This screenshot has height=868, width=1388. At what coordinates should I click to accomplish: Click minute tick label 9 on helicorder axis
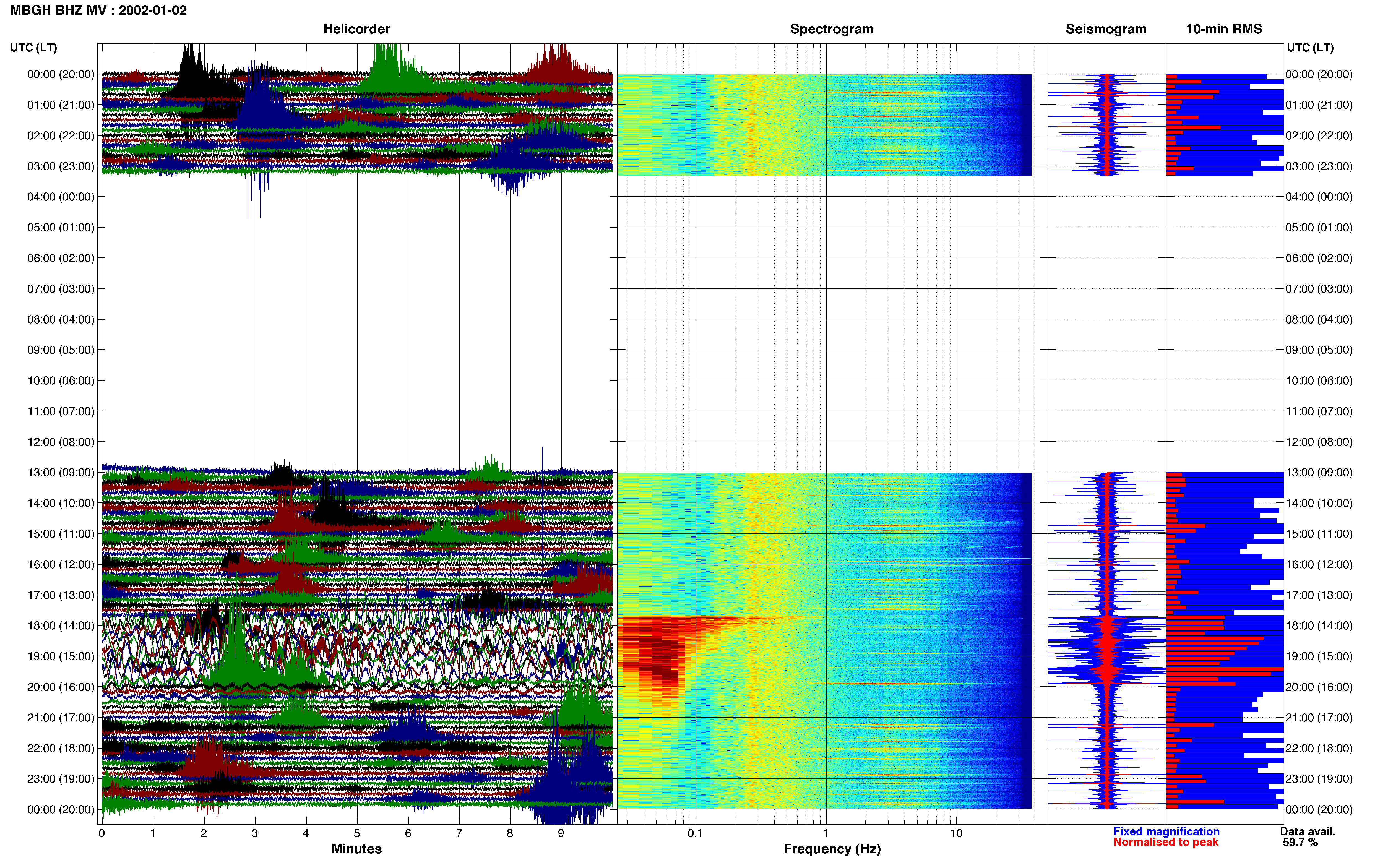coord(561,833)
